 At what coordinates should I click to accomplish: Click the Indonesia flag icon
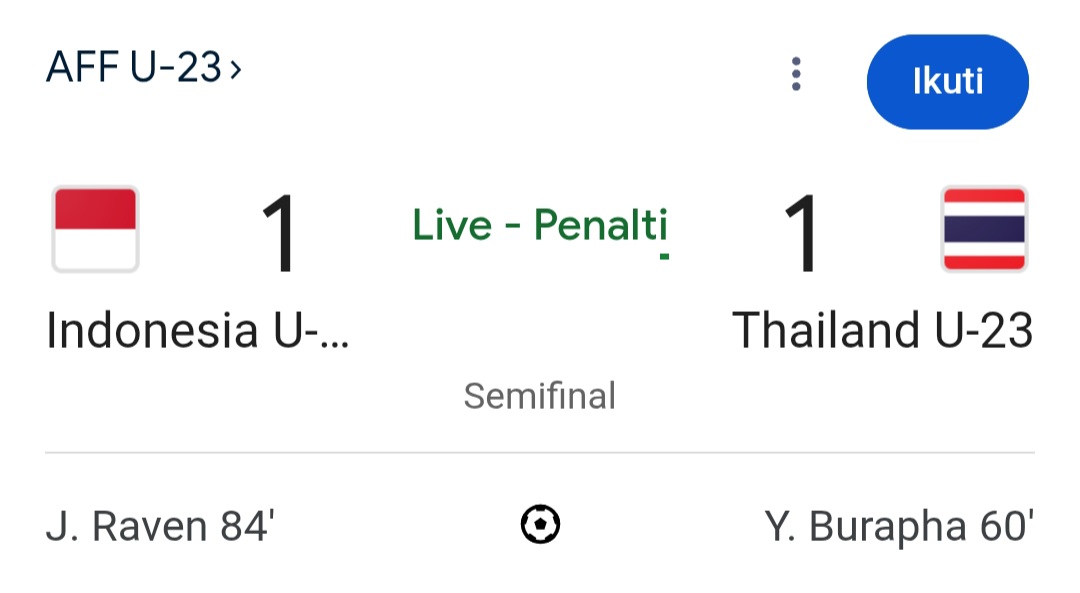coord(95,230)
